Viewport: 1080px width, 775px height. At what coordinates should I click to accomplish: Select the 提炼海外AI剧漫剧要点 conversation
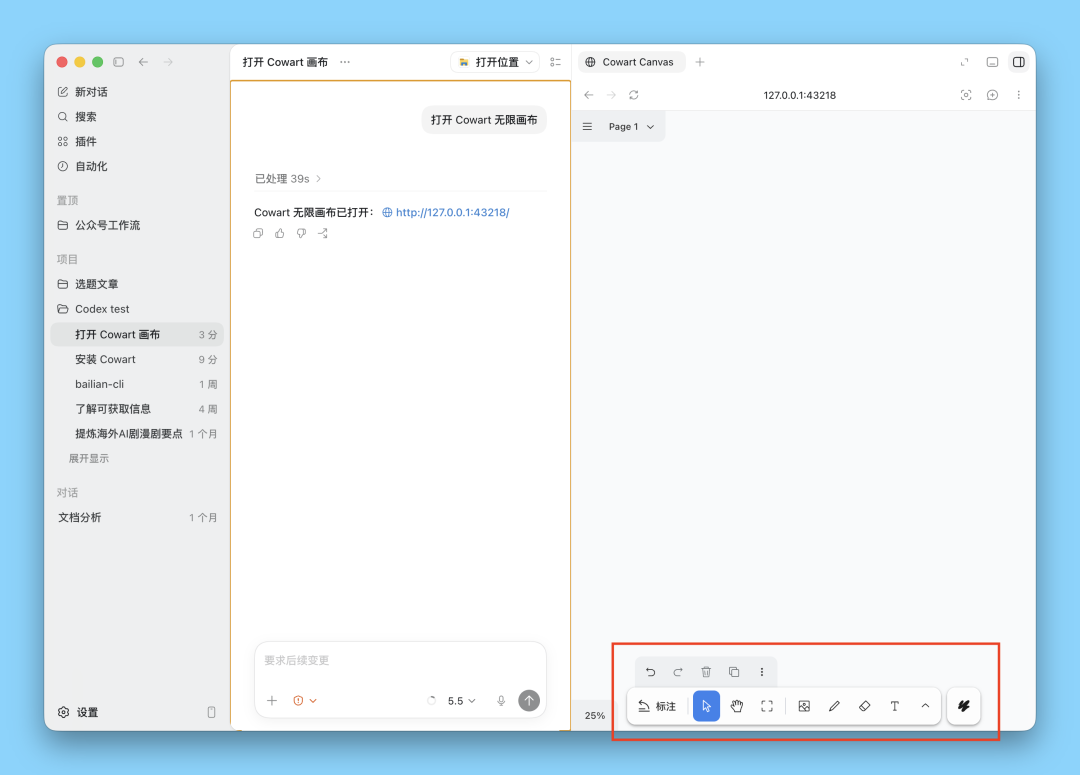pyautogui.click(x=137, y=433)
